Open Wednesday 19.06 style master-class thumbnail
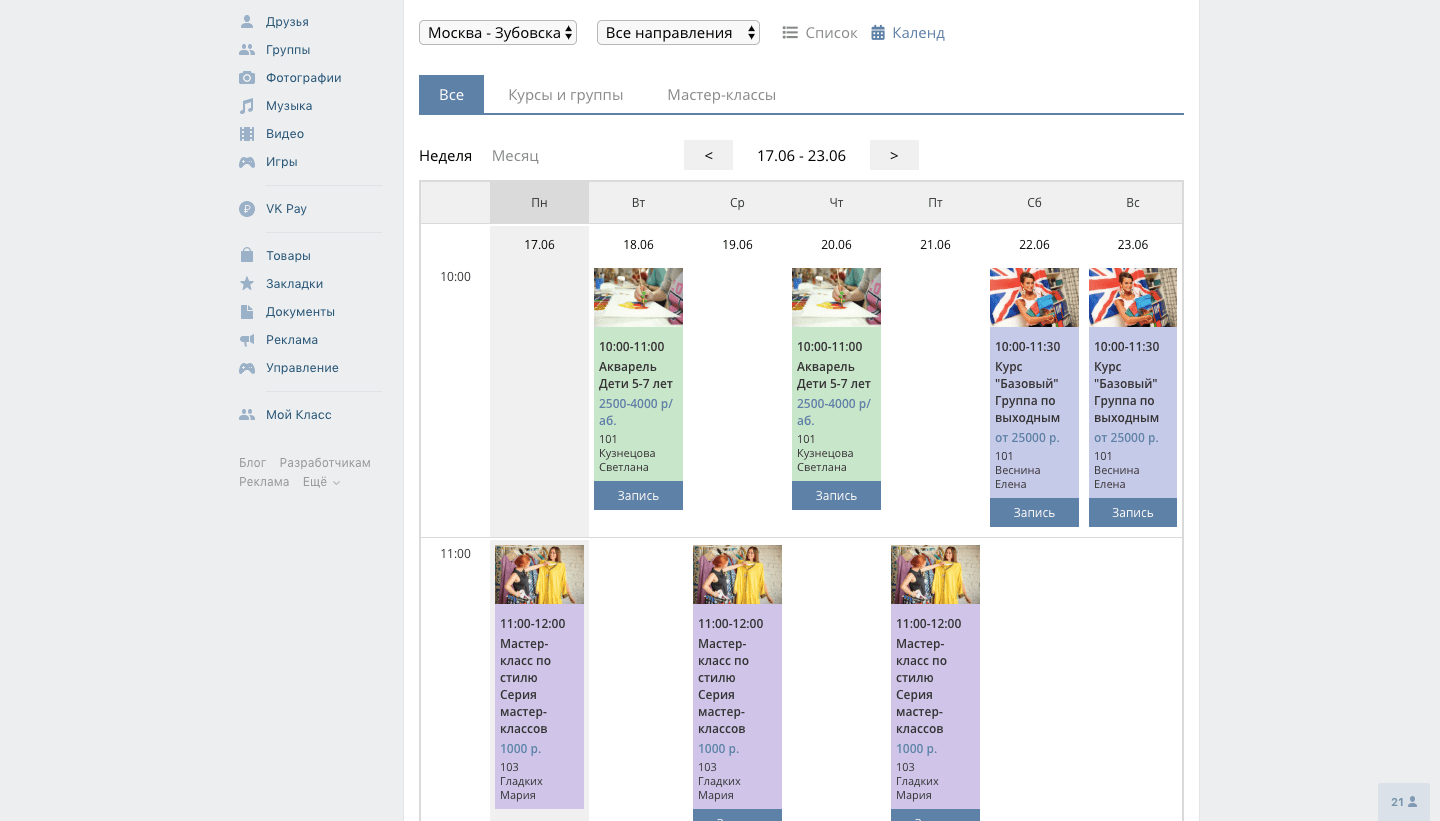Screen dimensions: 1440x821 pos(737,574)
